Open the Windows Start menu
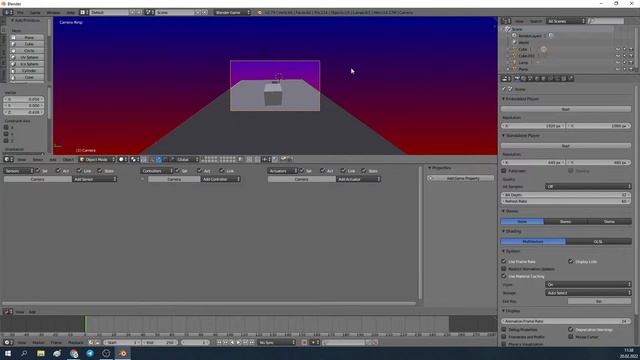Image resolution: width=640 pixels, height=360 pixels. click(x=8, y=353)
